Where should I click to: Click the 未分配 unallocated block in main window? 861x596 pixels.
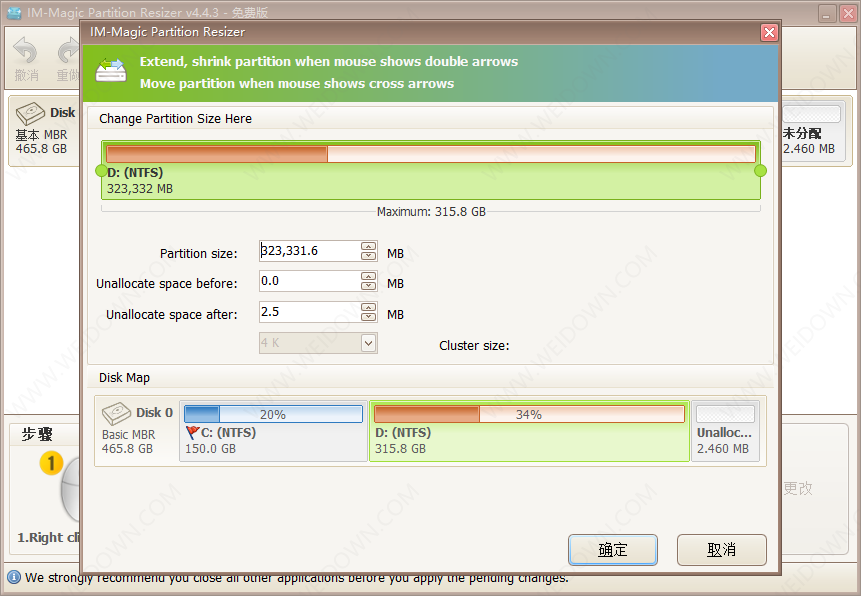coord(812,131)
